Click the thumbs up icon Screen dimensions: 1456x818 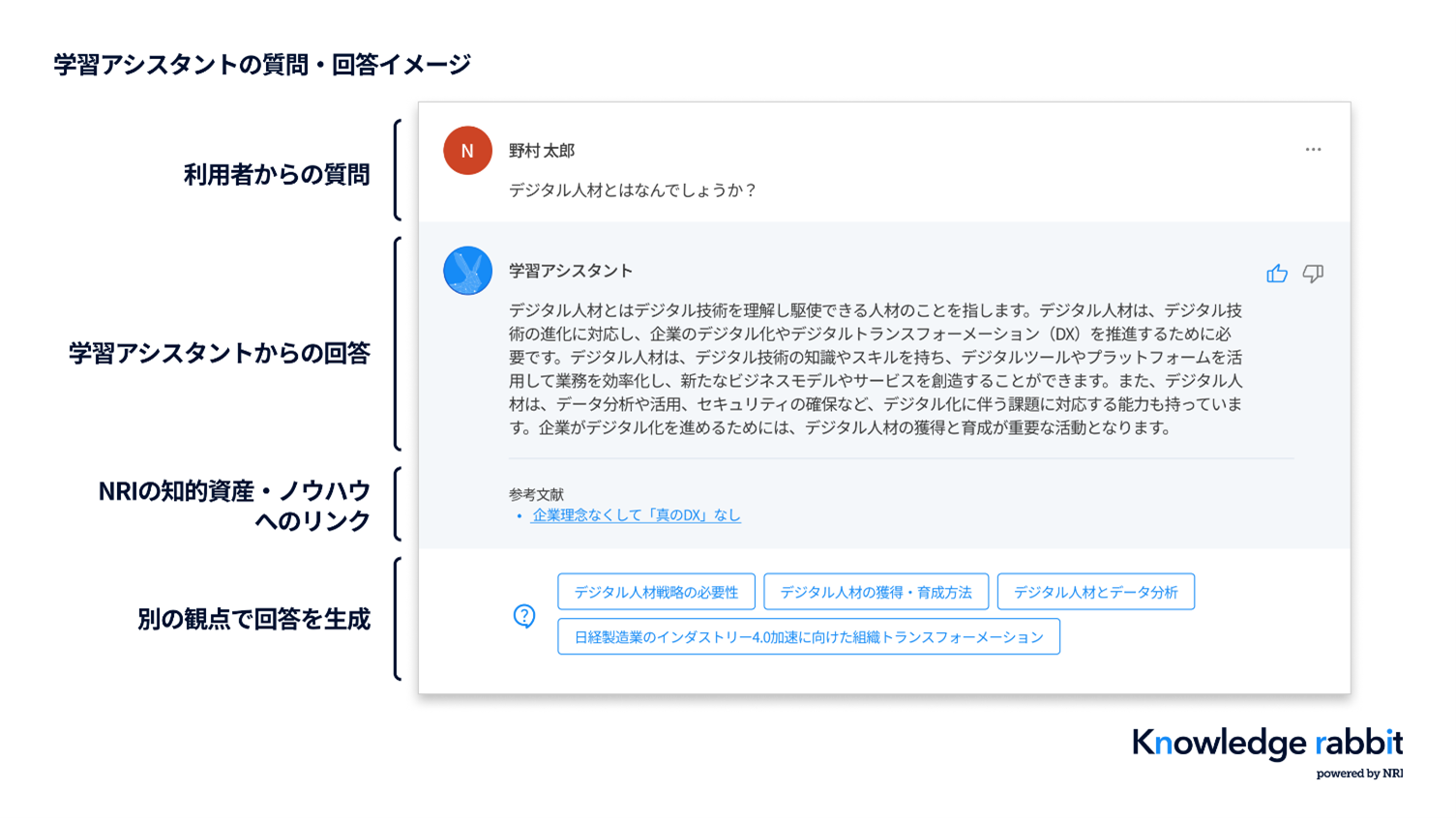[x=1276, y=274]
